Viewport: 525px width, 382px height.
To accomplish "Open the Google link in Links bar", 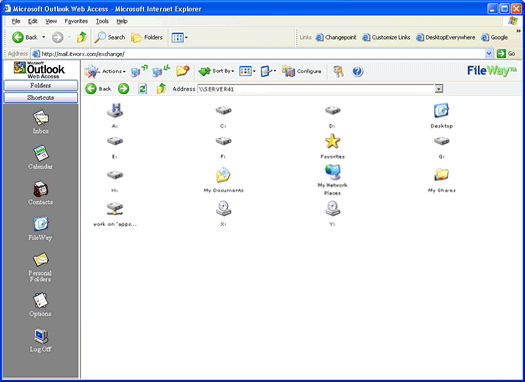I will click(x=495, y=37).
